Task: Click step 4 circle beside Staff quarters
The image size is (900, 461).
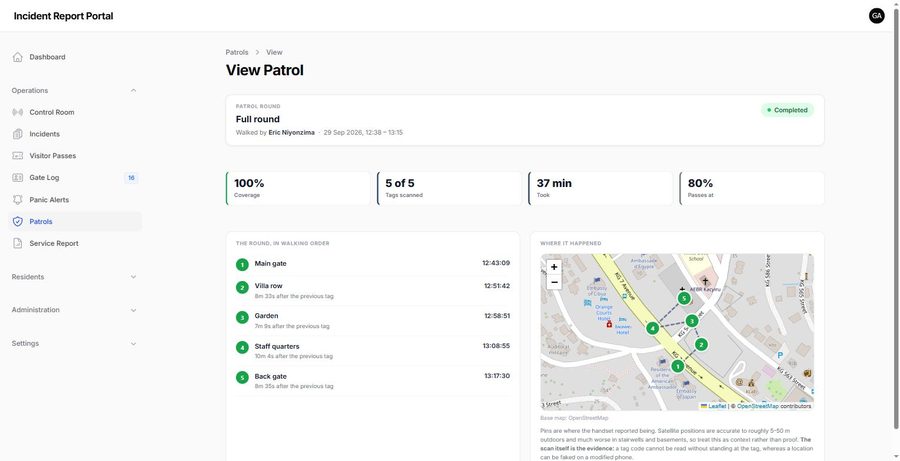Action: pyautogui.click(x=242, y=347)
